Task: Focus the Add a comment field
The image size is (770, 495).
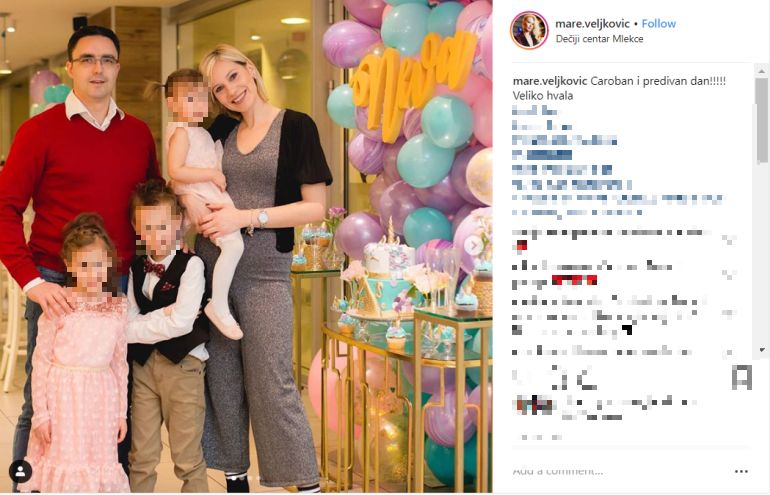Action: [619, 471]
